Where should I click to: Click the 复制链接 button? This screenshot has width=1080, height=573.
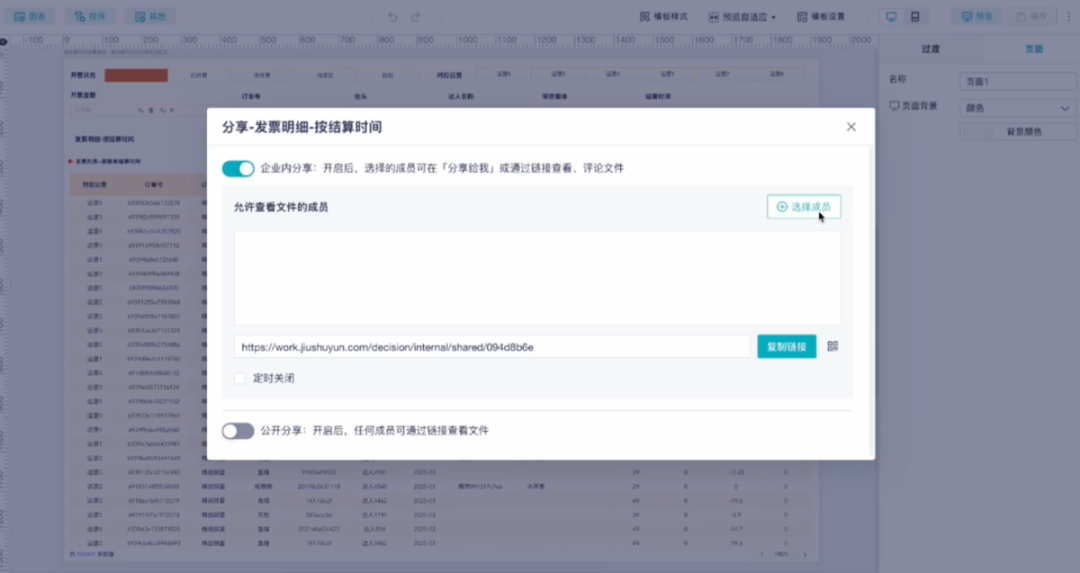click(x=787, y=346)
